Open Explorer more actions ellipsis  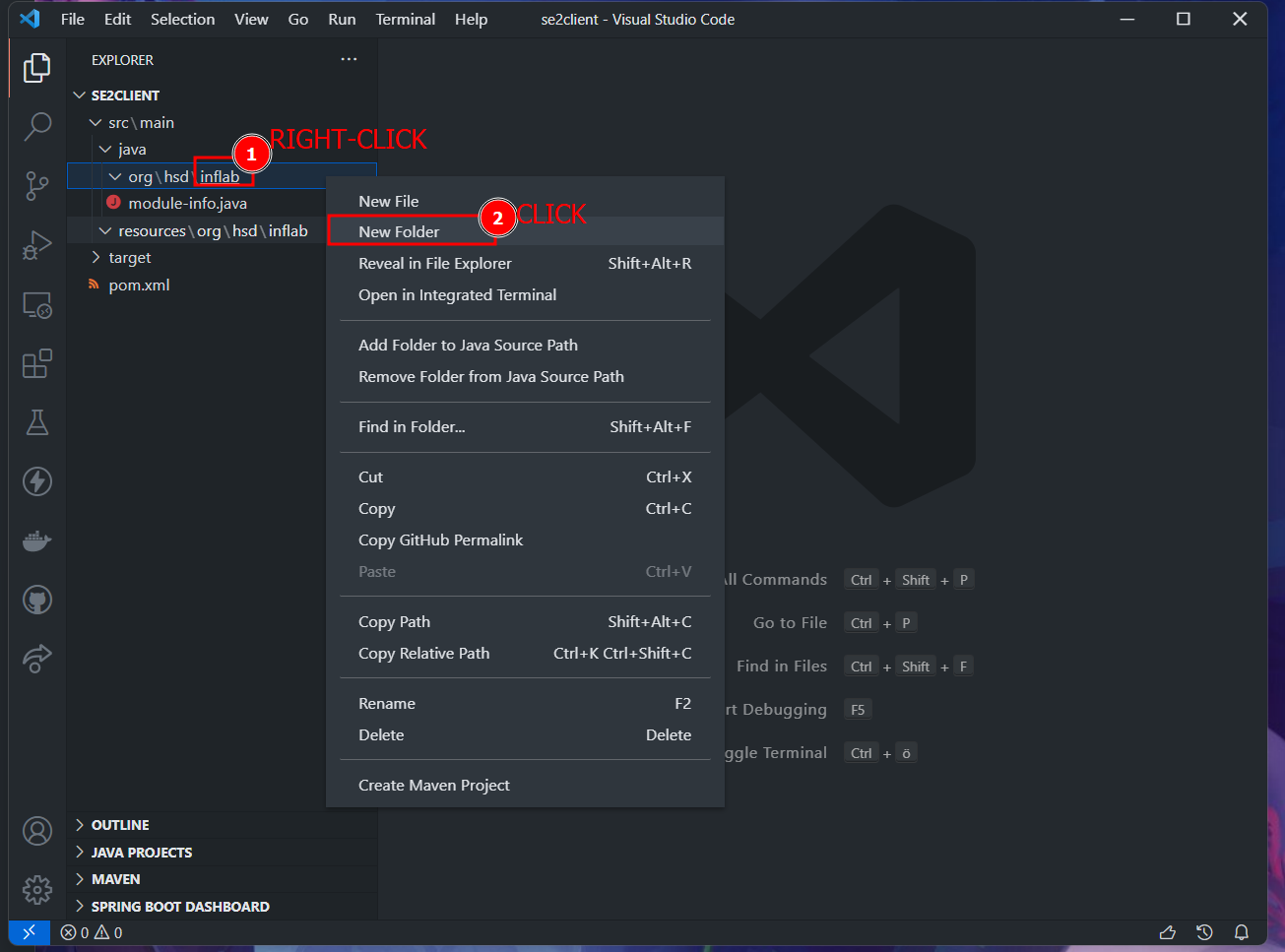pos(349,60)
